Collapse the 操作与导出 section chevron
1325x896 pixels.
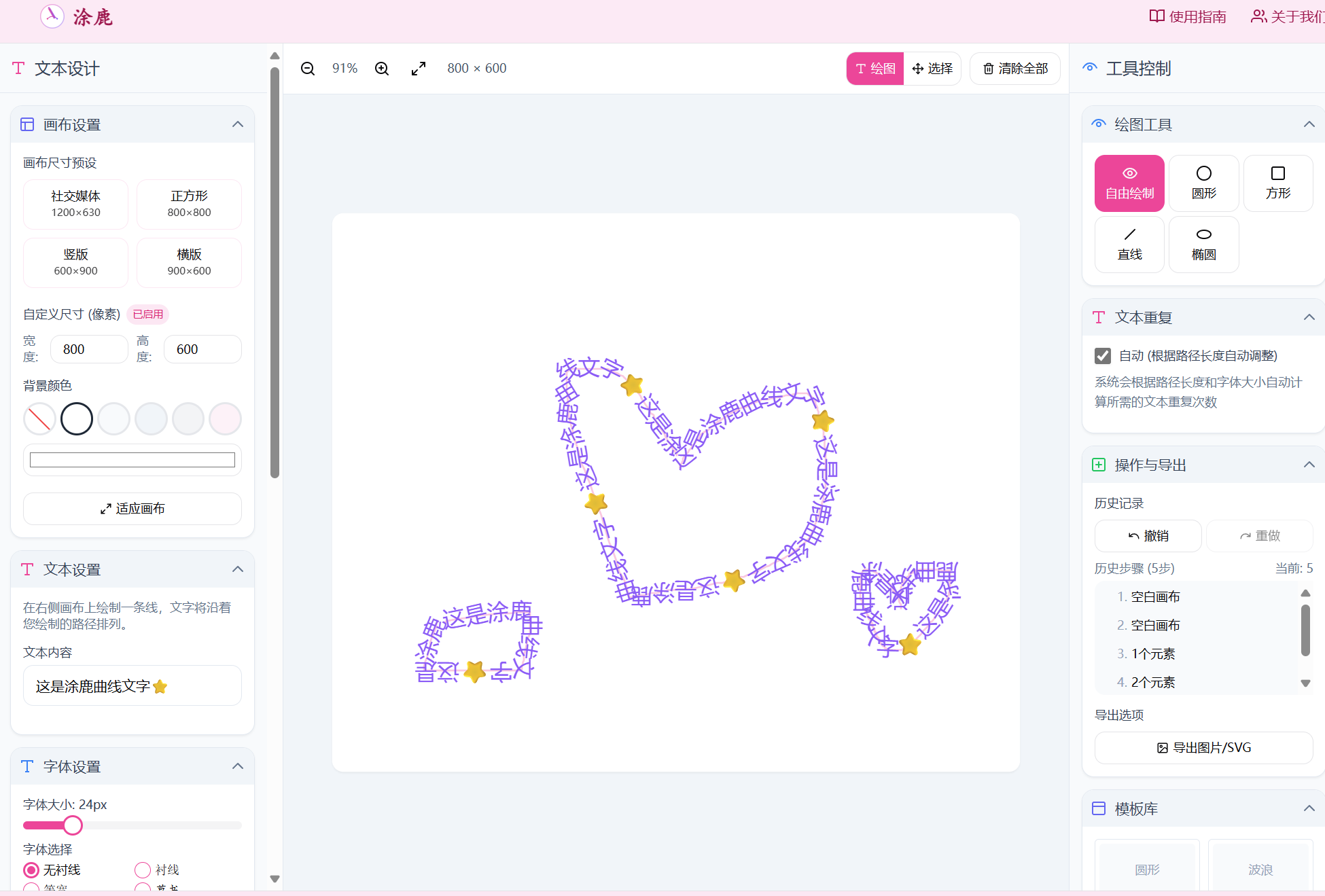click(1309, 465)
